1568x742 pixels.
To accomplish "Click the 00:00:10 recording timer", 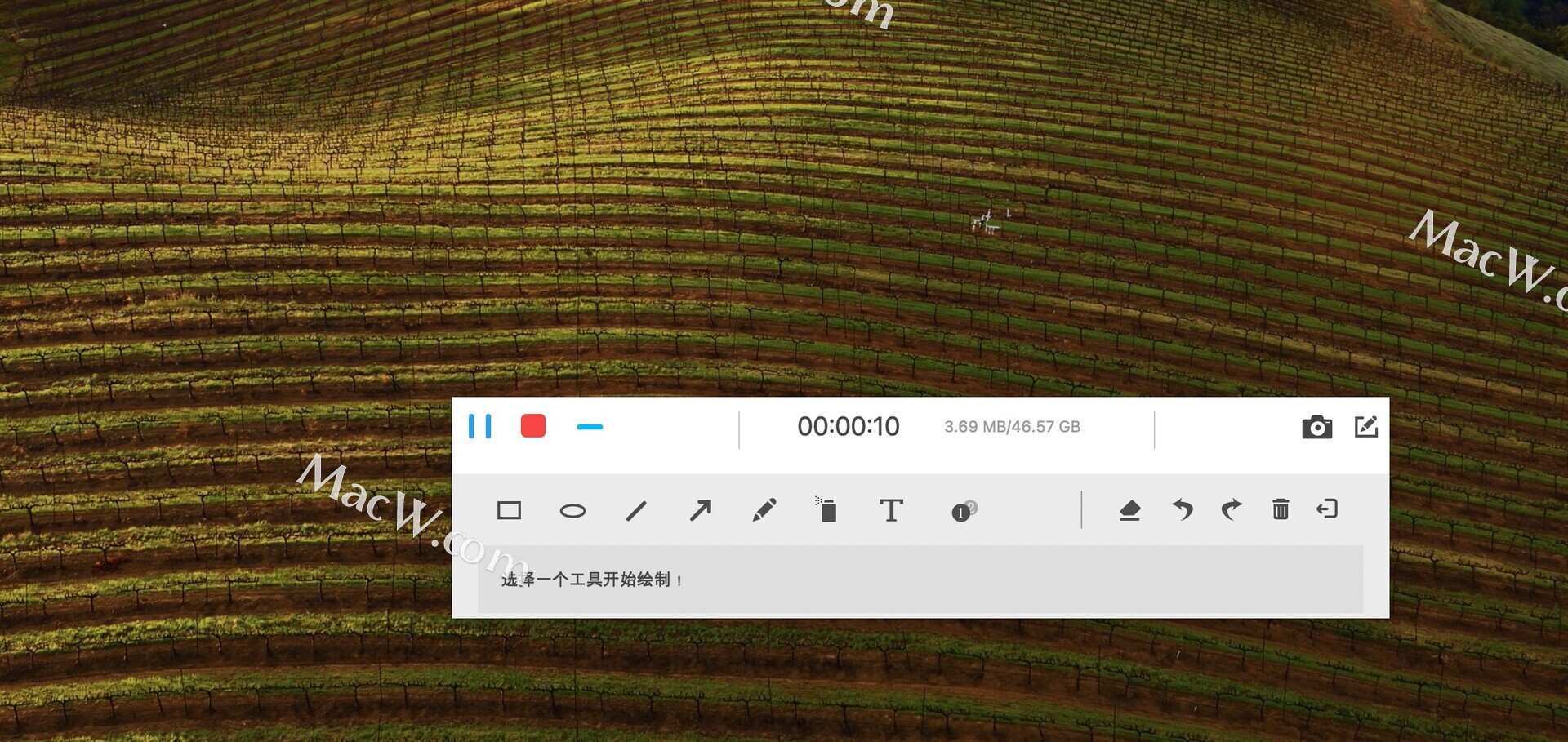I will point(849,426).
